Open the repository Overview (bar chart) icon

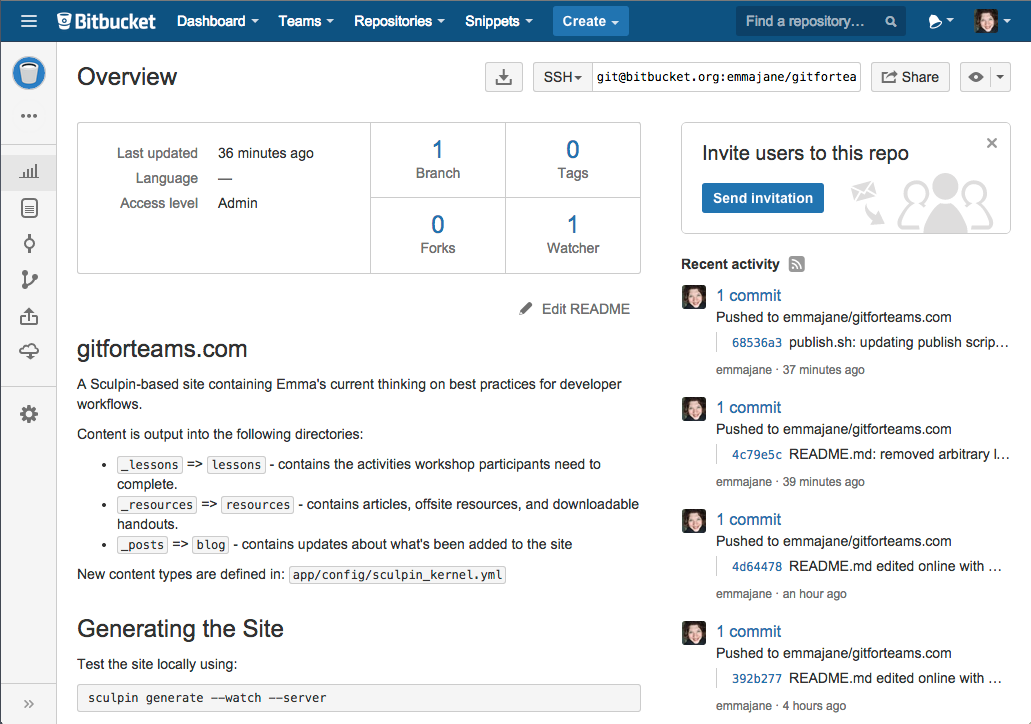pos(29,171)
